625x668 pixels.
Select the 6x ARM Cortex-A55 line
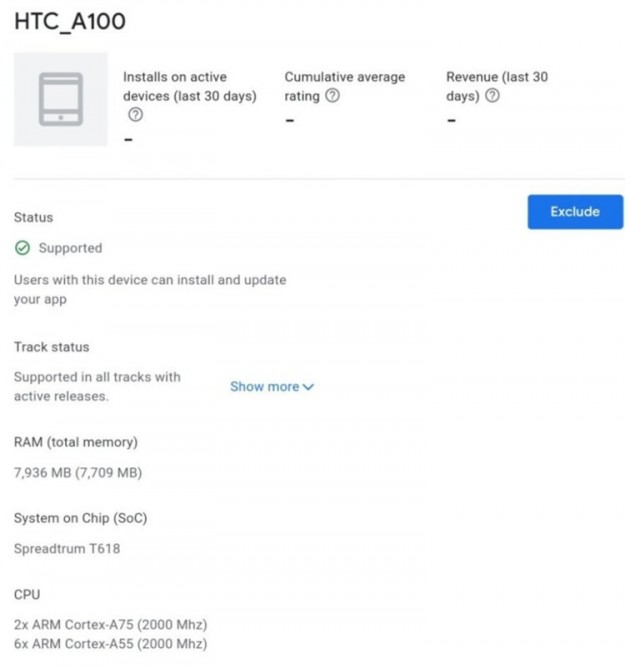[110, 643]
